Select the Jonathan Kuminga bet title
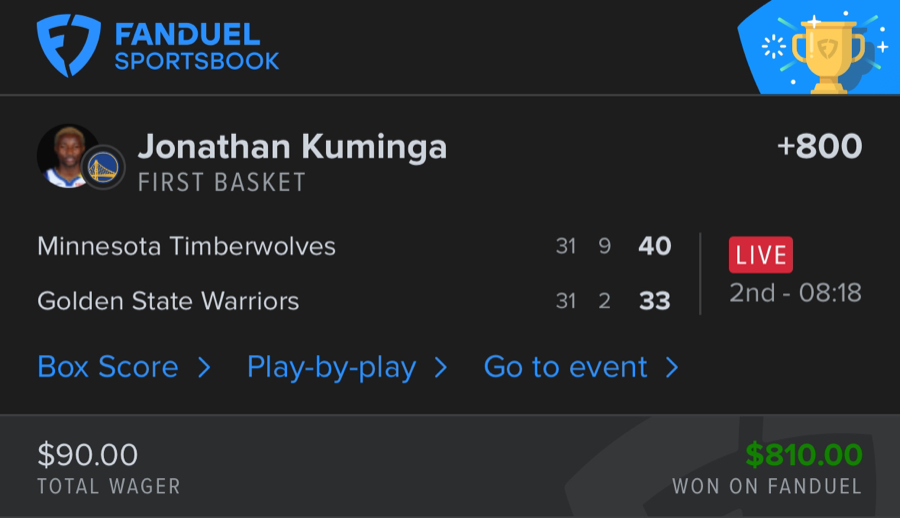The height and width of the screenshot is (518, 900). 292,147
